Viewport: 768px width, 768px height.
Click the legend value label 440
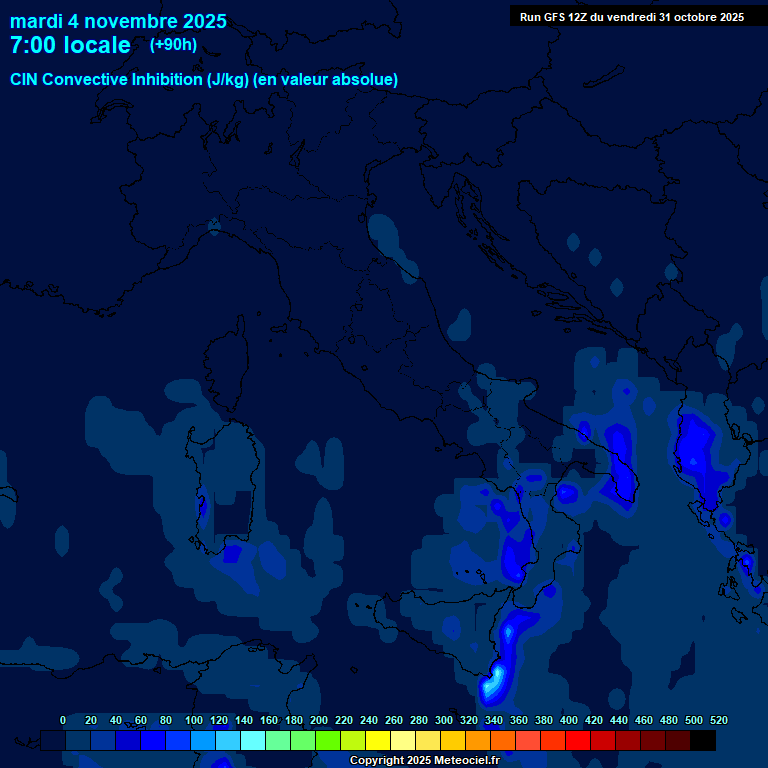(x=619, y=721)
